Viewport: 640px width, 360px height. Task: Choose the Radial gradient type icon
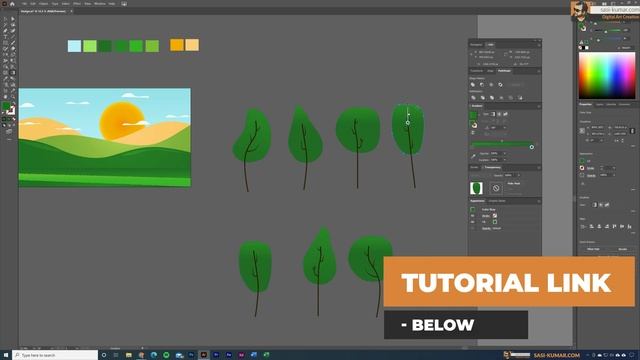click(x=499, y=114)
